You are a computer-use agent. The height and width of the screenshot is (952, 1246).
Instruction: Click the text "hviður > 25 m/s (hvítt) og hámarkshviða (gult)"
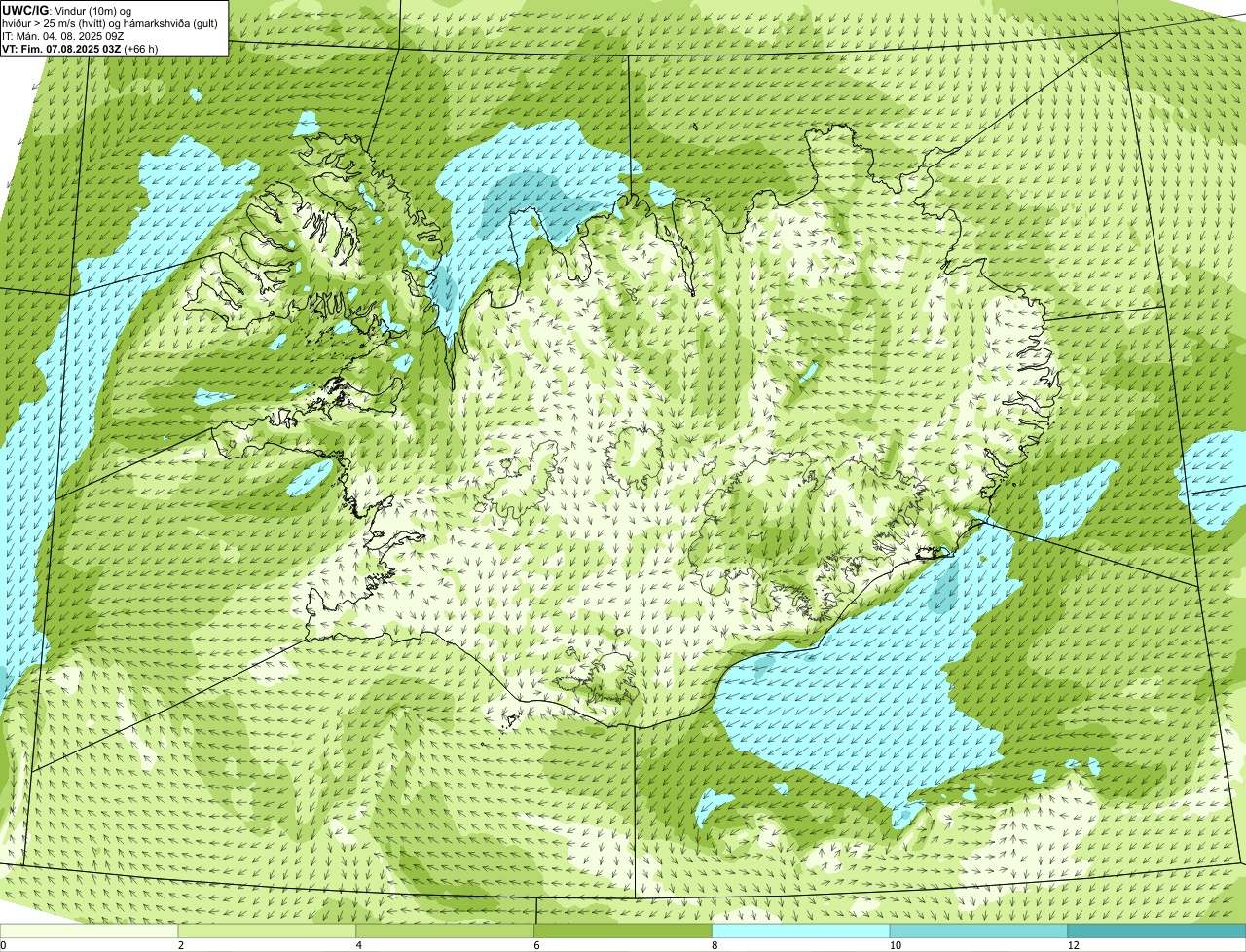(x=109, y=23)
